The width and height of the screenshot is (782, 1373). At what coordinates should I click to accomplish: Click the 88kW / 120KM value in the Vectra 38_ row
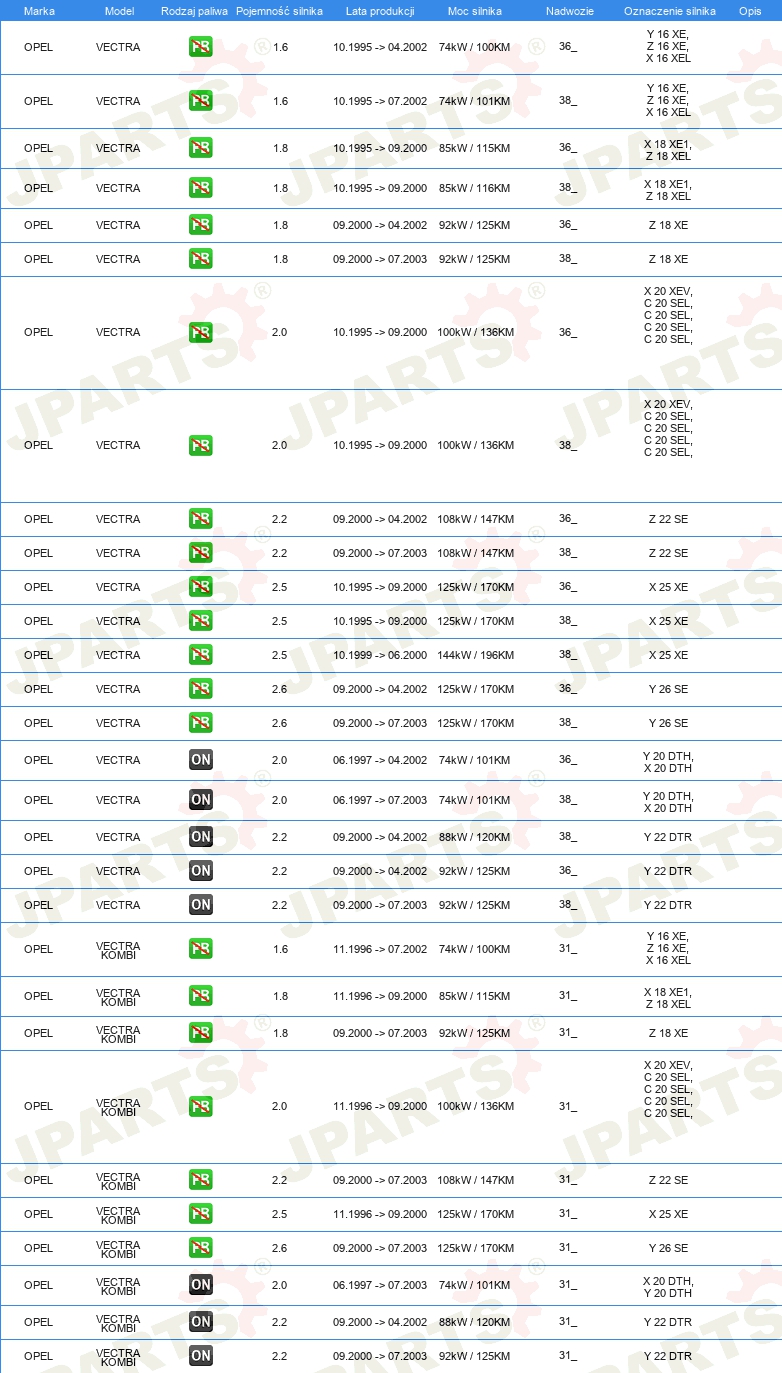(x=474, y=837)
